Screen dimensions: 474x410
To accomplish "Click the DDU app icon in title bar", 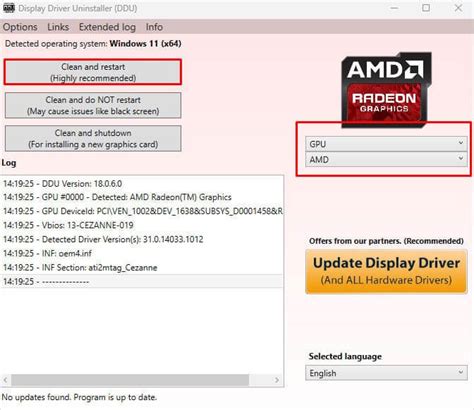I will [9, 8].
